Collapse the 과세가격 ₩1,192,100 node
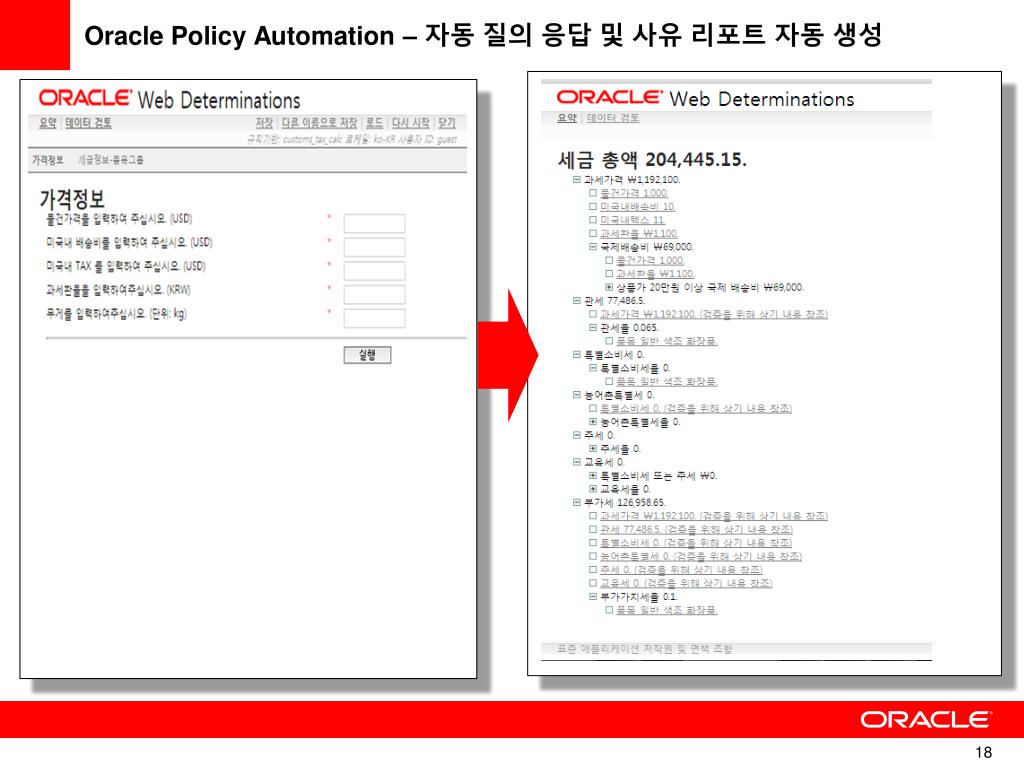The image size is (1024, 768). (x=577, y=180)
